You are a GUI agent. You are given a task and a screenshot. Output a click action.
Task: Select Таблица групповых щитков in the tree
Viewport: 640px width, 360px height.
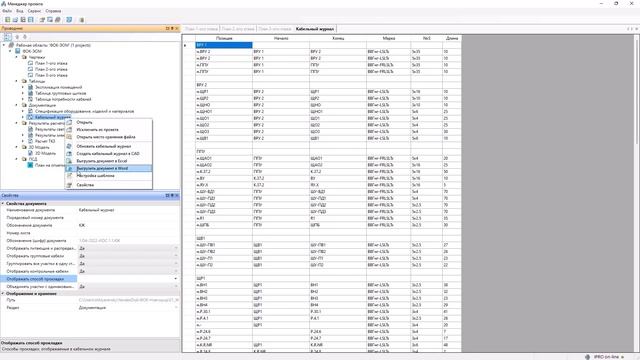click(x=60, y=93)
